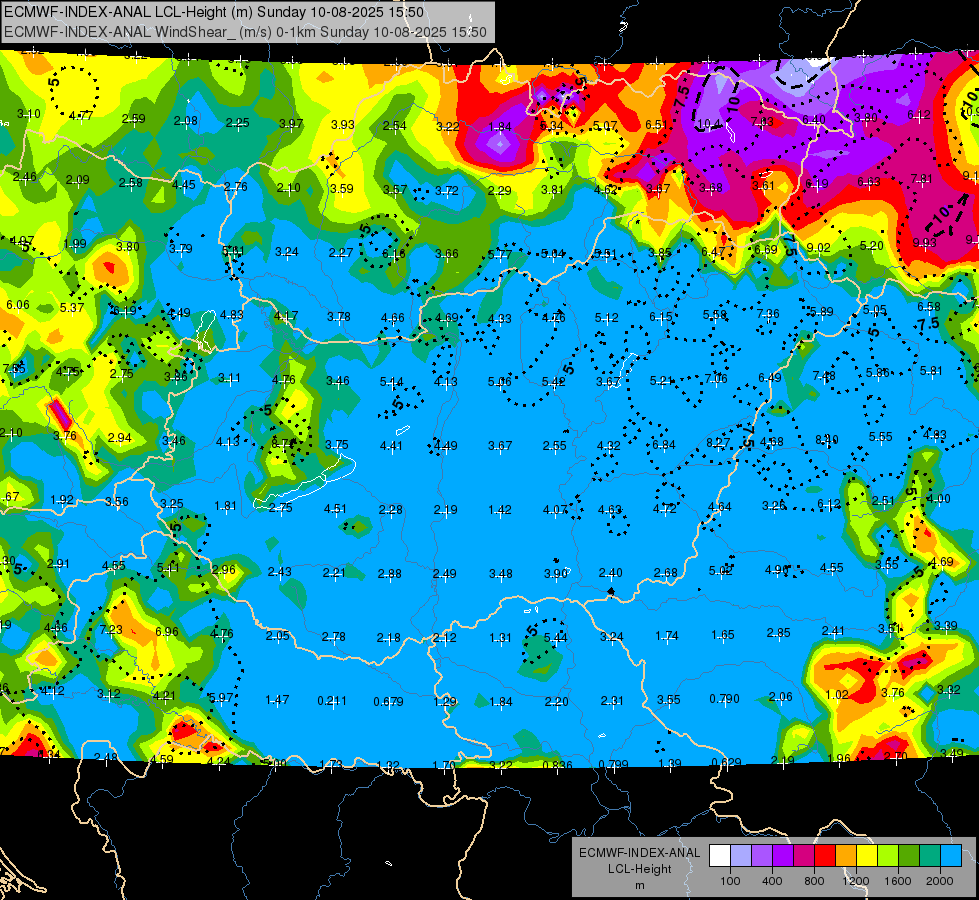
Task: Select the red swatch in the legend
Action: coord(825,855)
